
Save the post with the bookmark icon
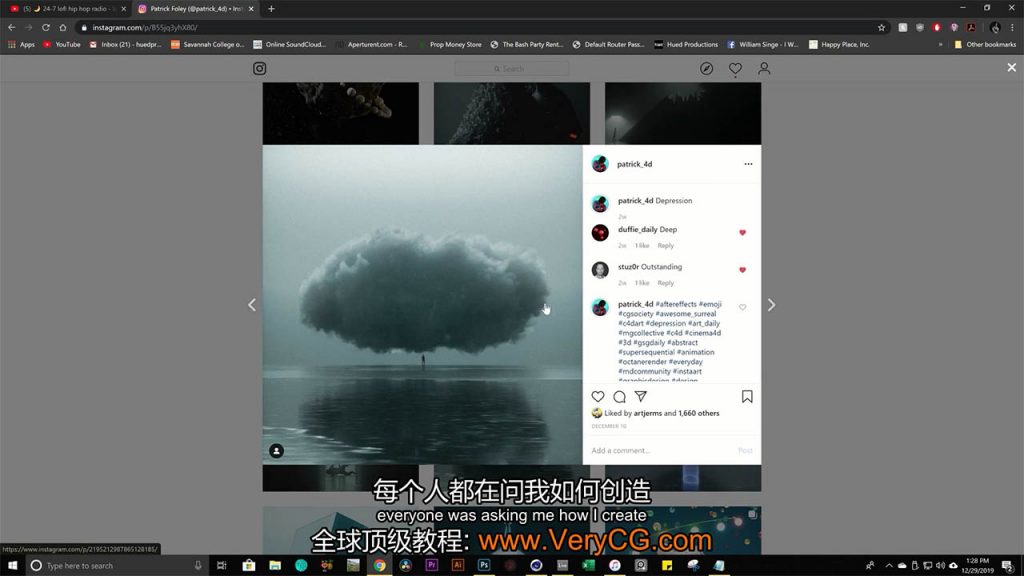[747, 396]
